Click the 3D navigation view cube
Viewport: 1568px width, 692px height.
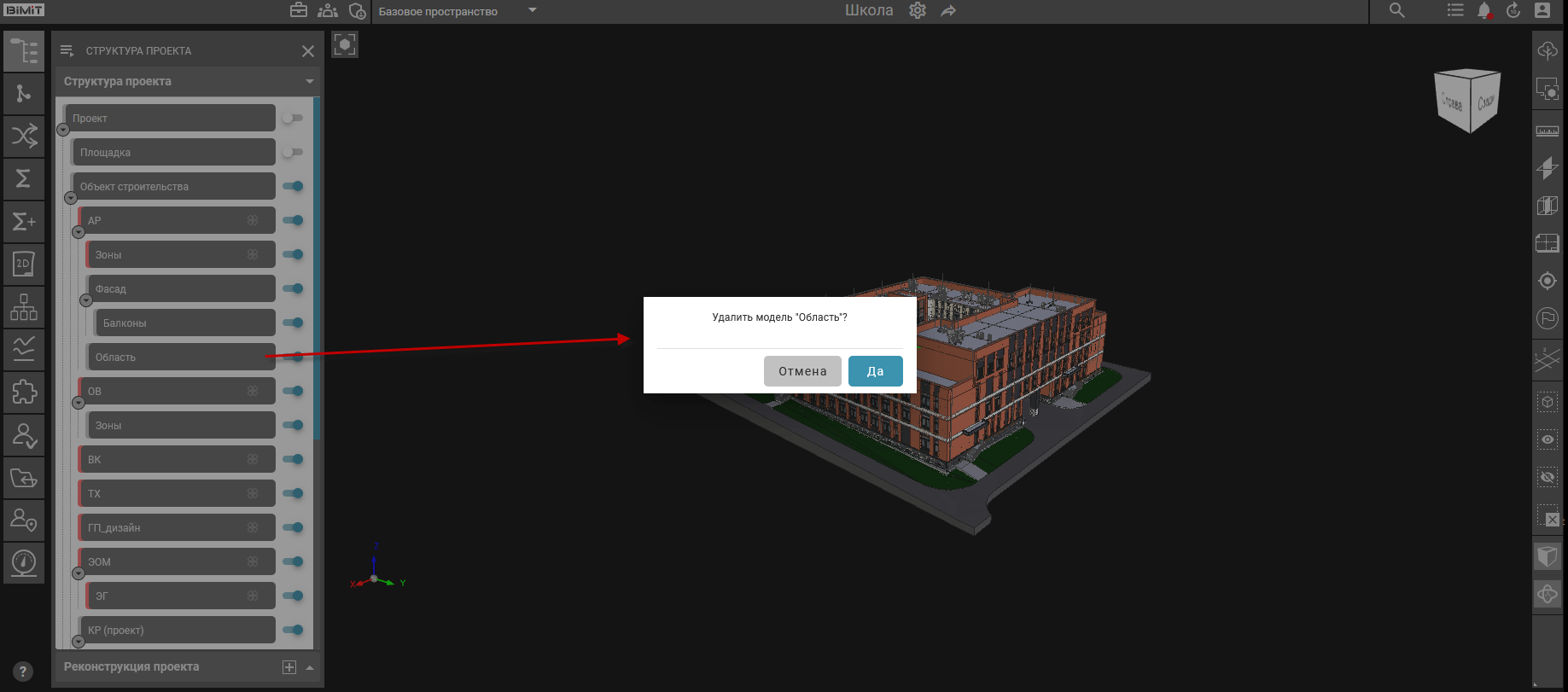(1468, 101)
